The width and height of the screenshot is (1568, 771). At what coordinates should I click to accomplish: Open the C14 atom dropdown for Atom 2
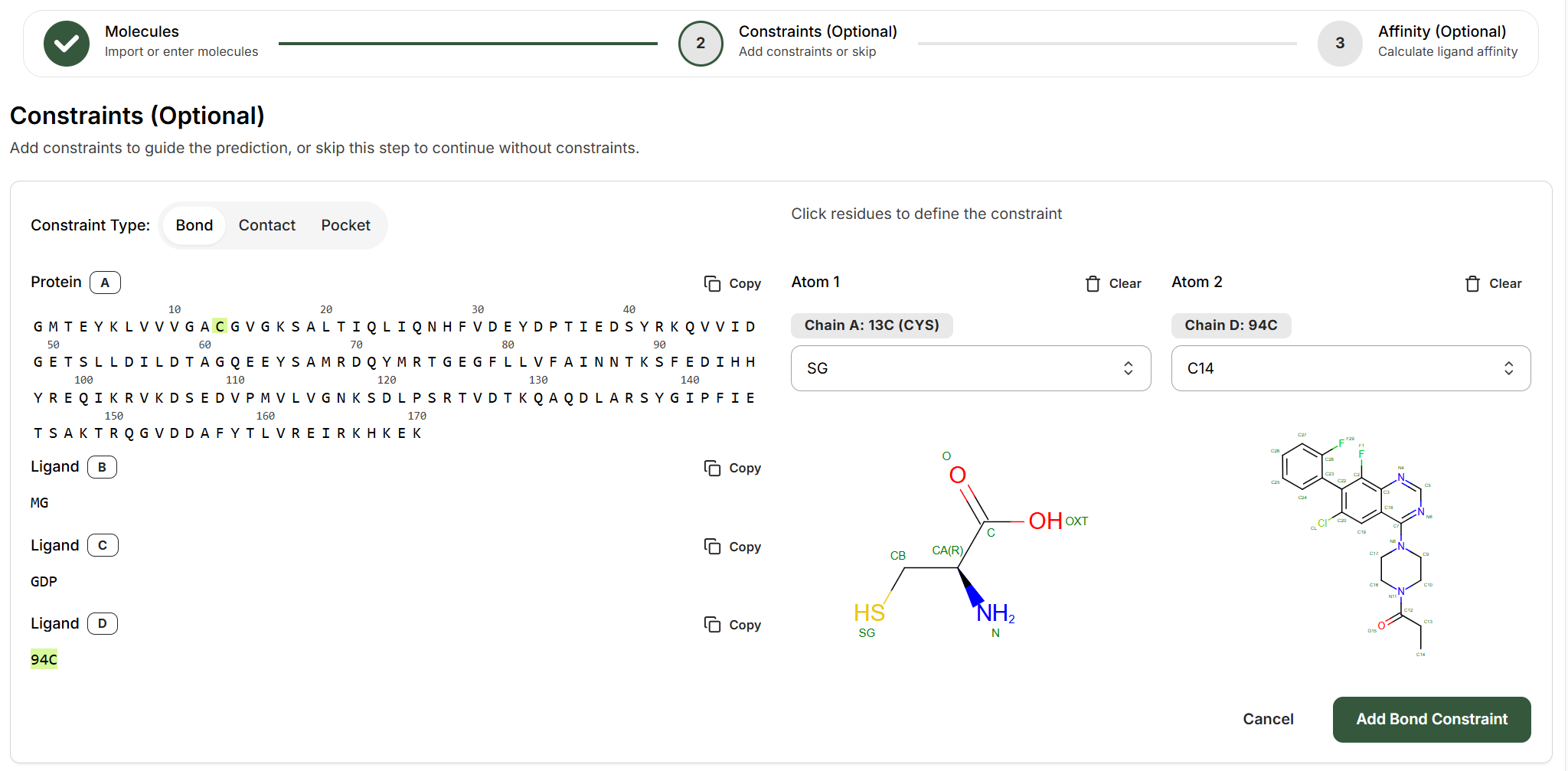tap(1350, 368)
